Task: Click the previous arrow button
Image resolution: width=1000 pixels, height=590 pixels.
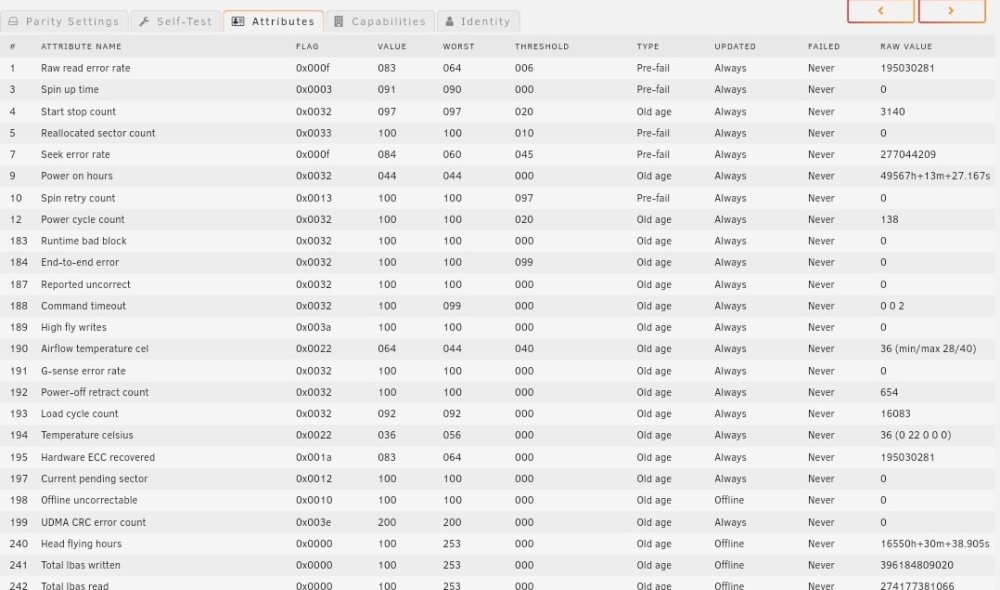Action: coord(881,11)
